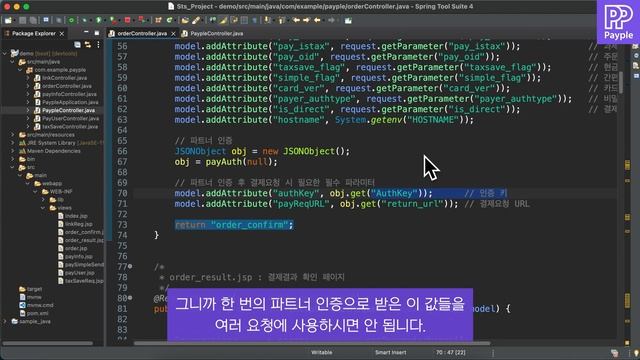Select taxSaveController.java in the tree

click(x=70, y=127)
